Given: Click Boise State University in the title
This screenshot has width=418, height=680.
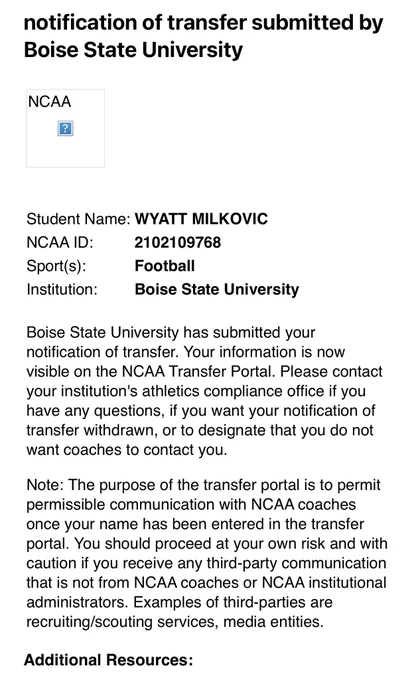Looking at the screenshot, I should pos(134,49).
